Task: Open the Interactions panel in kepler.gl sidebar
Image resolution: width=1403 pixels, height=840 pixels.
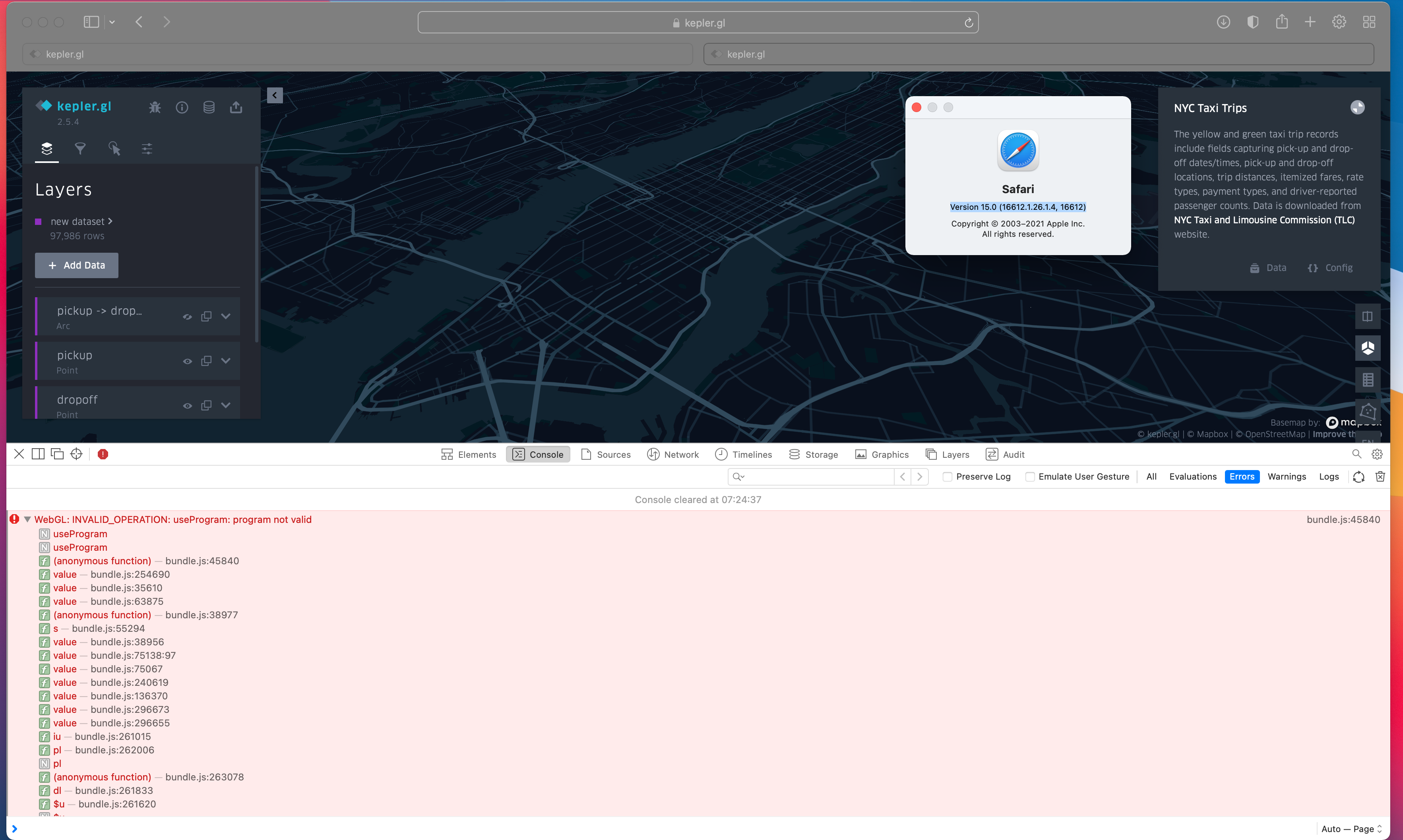Action: [114, 149]
